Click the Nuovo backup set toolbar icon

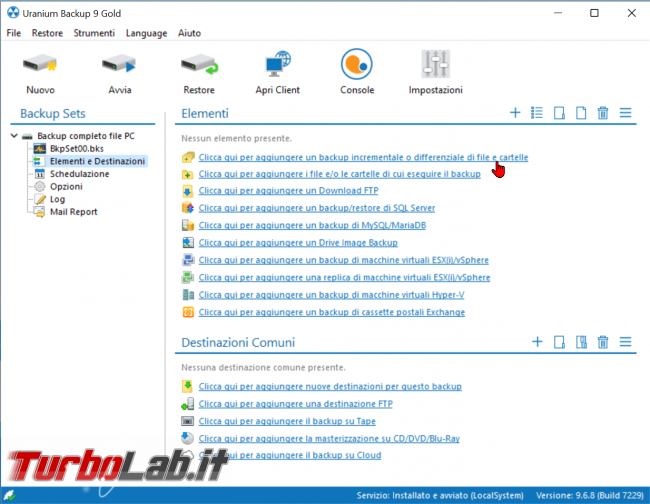click(40, 65)
